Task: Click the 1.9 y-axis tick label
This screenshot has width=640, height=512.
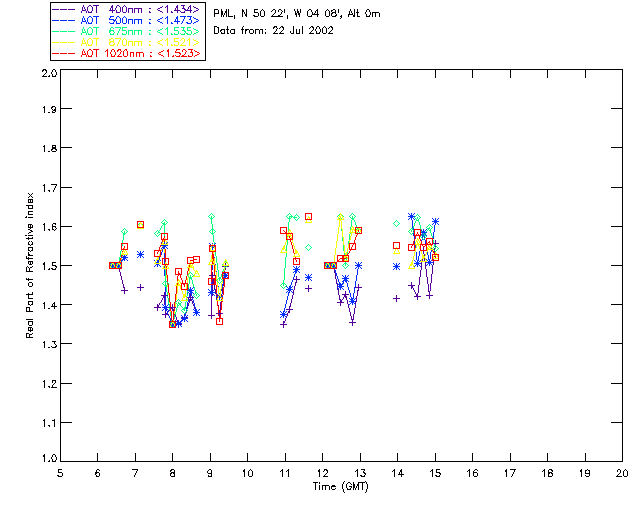Action: pyautogui.click(x=49, y=109)
